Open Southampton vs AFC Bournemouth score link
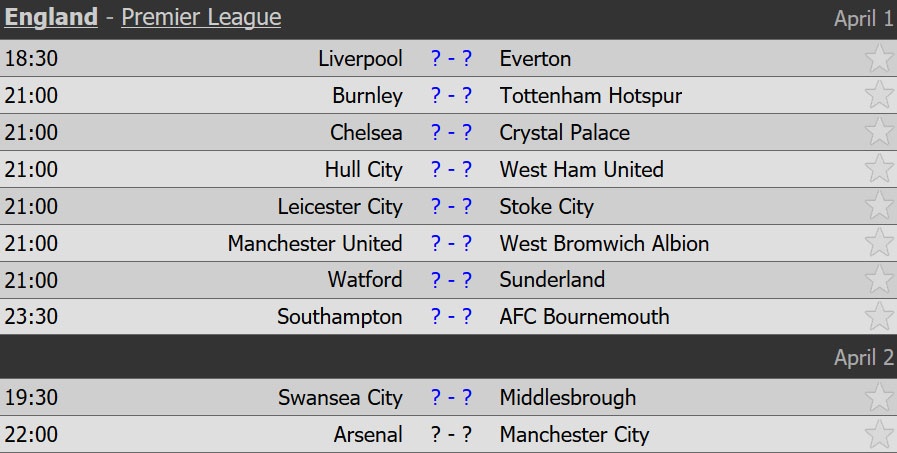The height and width of the screenshot is (453, 897). pos(451,318)
